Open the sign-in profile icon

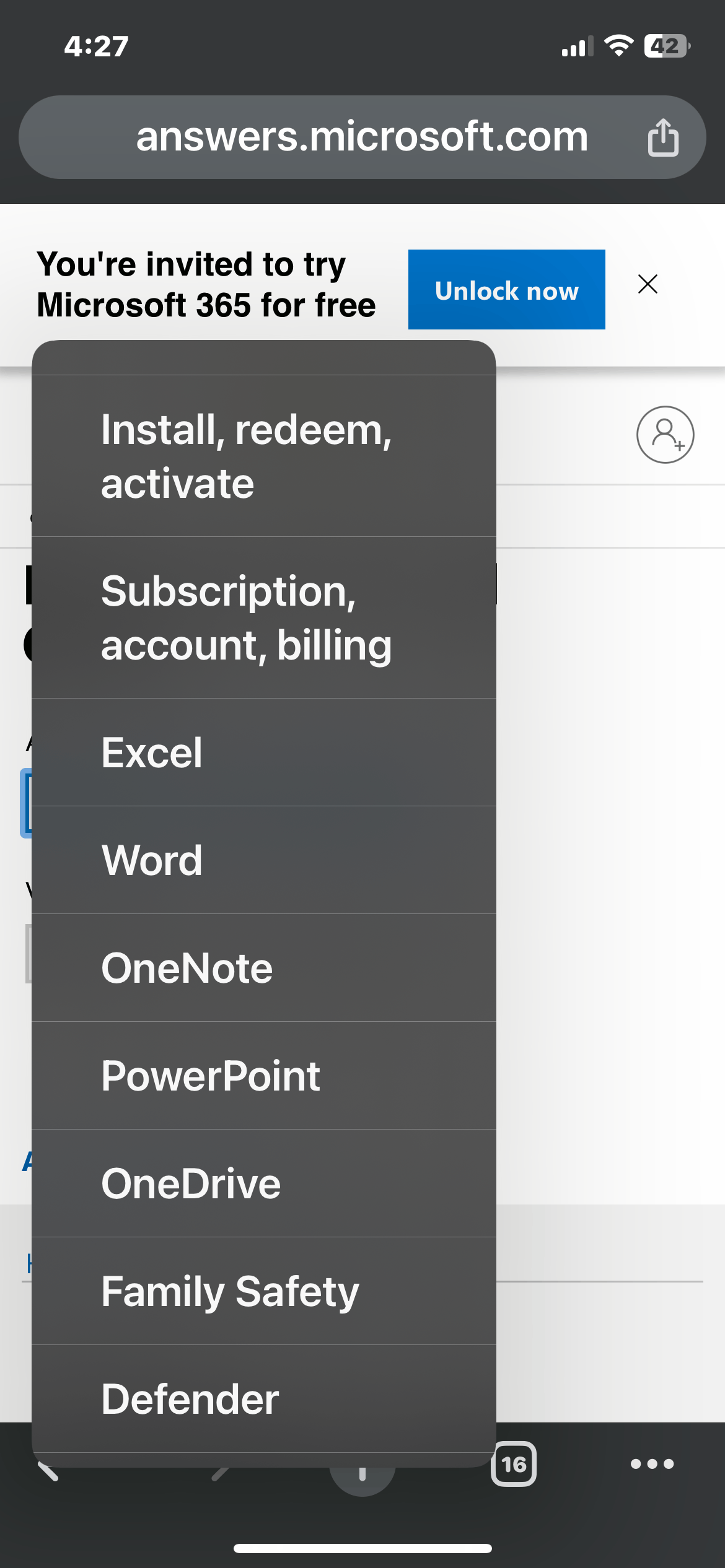click(665, 434)
